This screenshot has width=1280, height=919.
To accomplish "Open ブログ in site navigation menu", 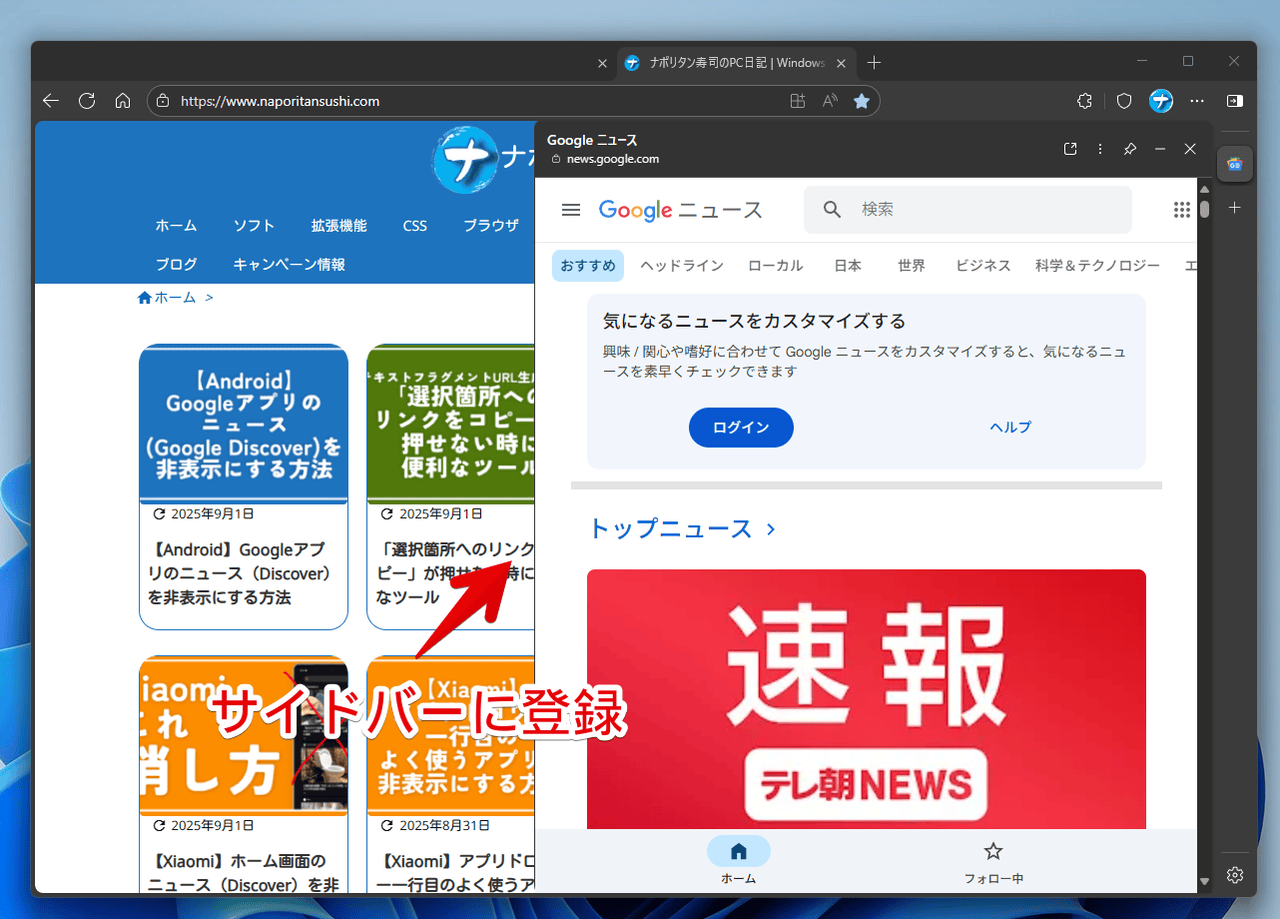I will click(176, 265).
